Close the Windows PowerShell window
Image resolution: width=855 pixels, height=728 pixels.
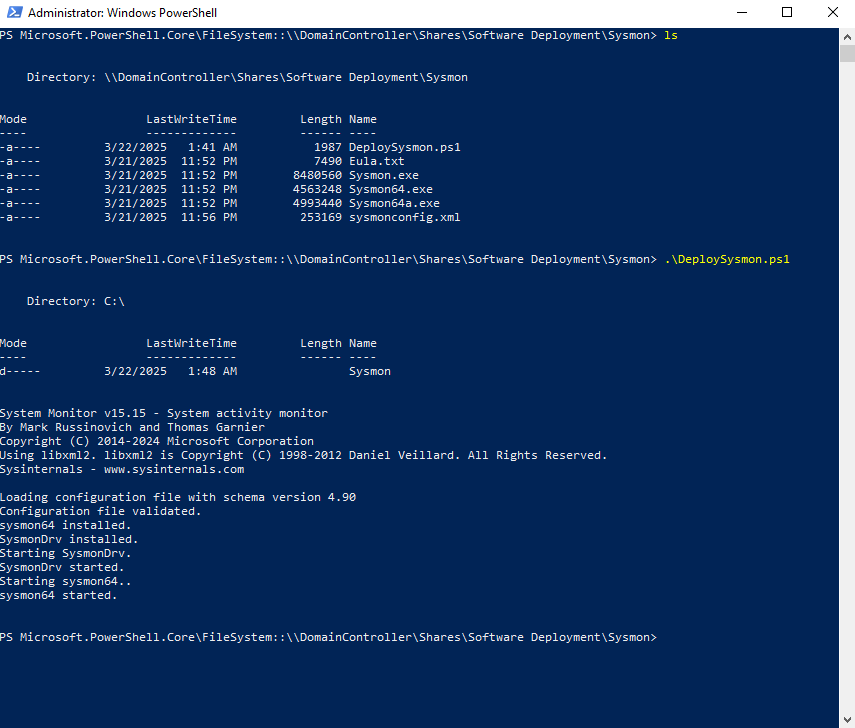click(x=832, y=13)
